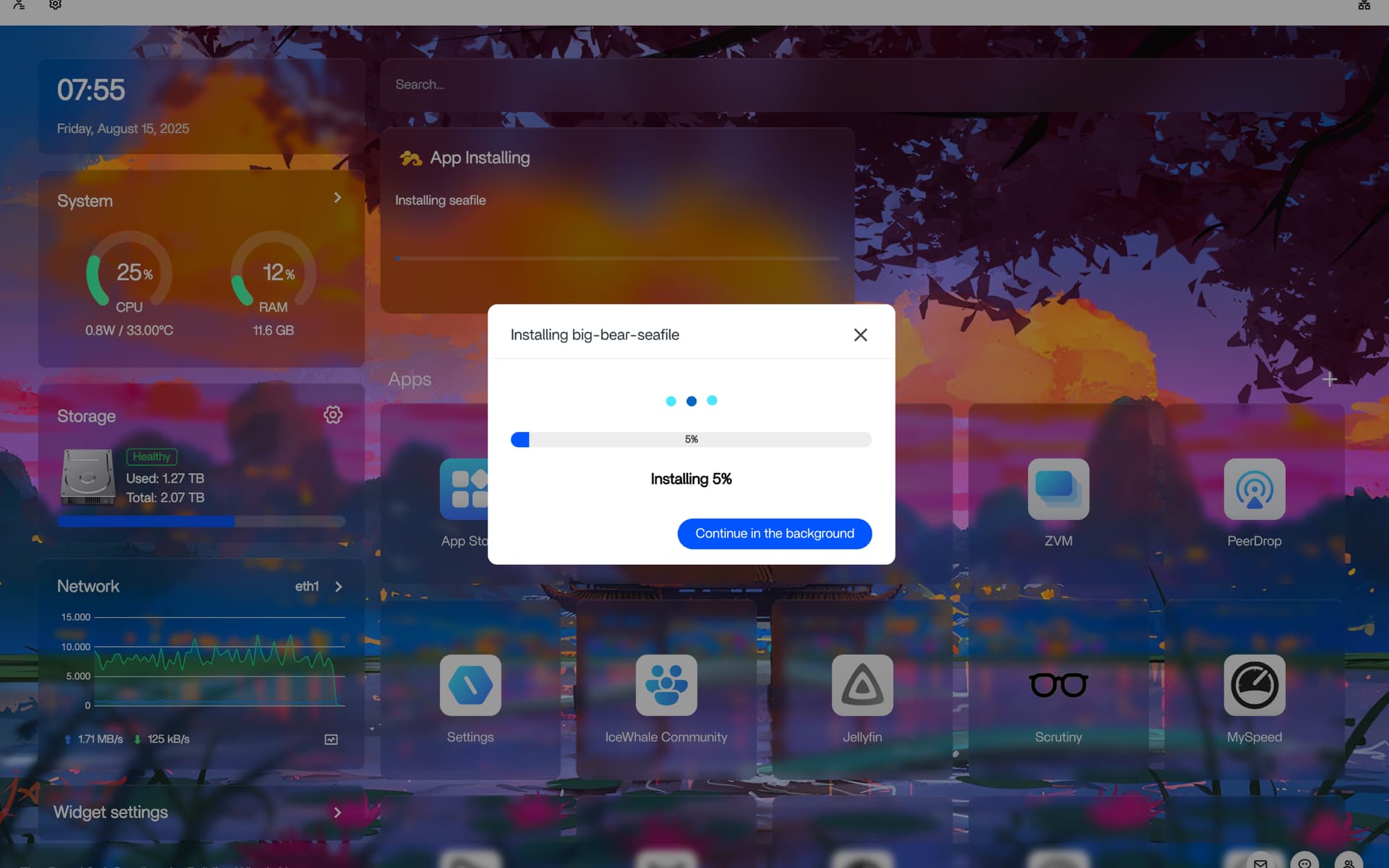The image size is (1389, 868).
Task: Expand Widget settings chevron
Action: click(x=337, y=812)
